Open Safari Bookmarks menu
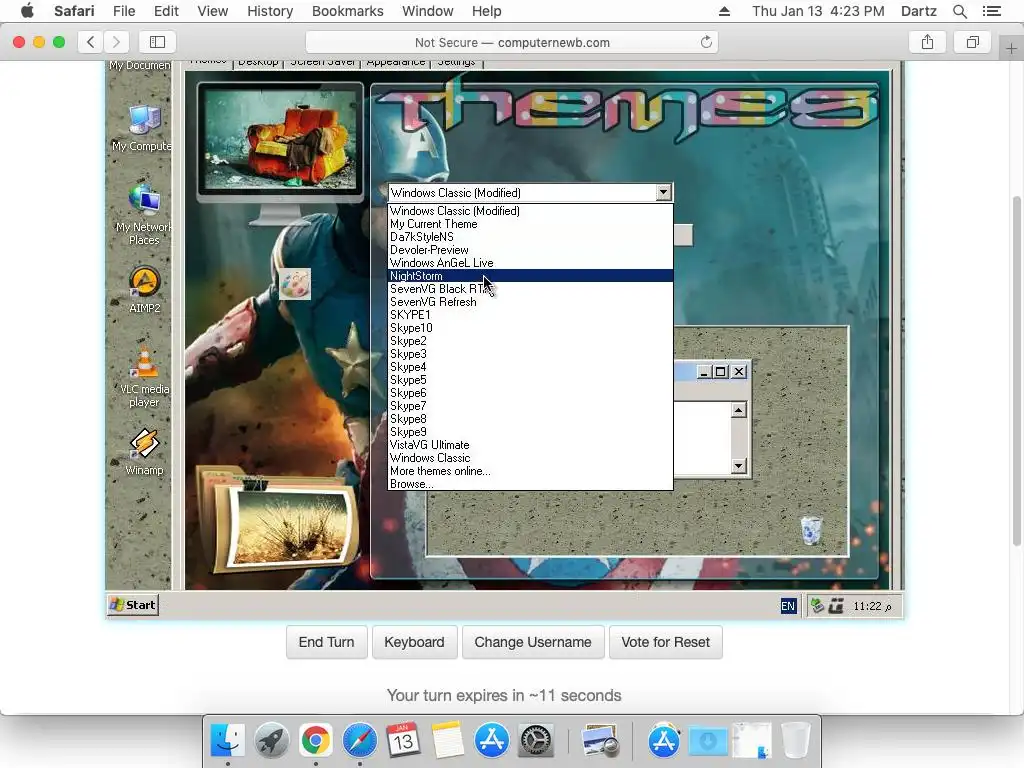 coord(347,11)
